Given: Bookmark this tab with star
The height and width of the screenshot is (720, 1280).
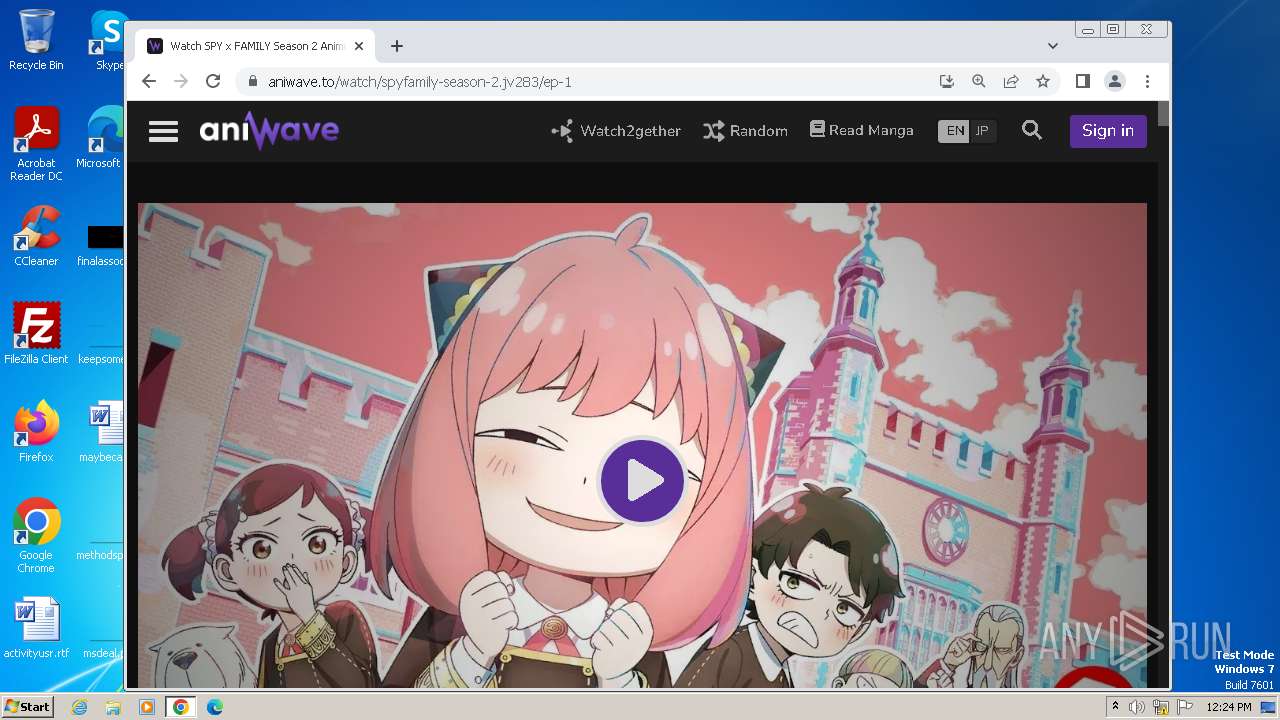Looking at the screenshot, I should pyautogui.click(x=1043, y=81).
